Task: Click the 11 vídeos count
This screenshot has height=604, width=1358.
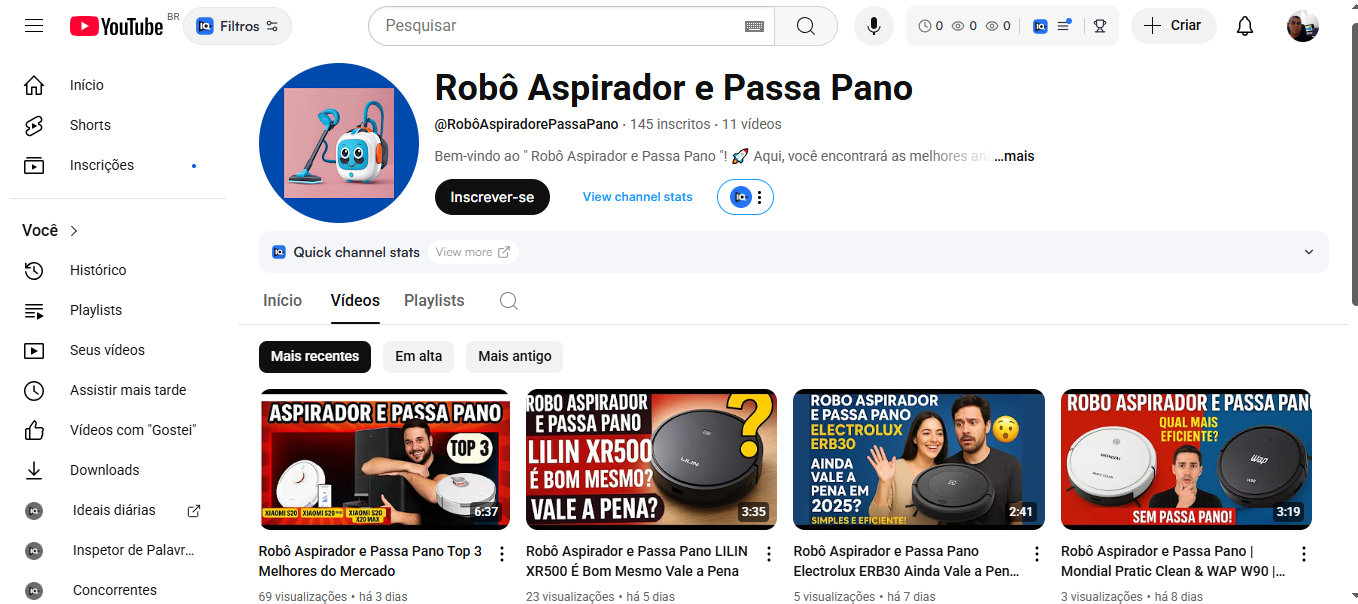Action: tap(752, 124)
